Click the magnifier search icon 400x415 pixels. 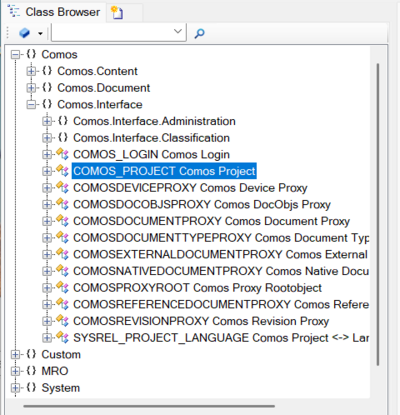(x=199, y=33)
